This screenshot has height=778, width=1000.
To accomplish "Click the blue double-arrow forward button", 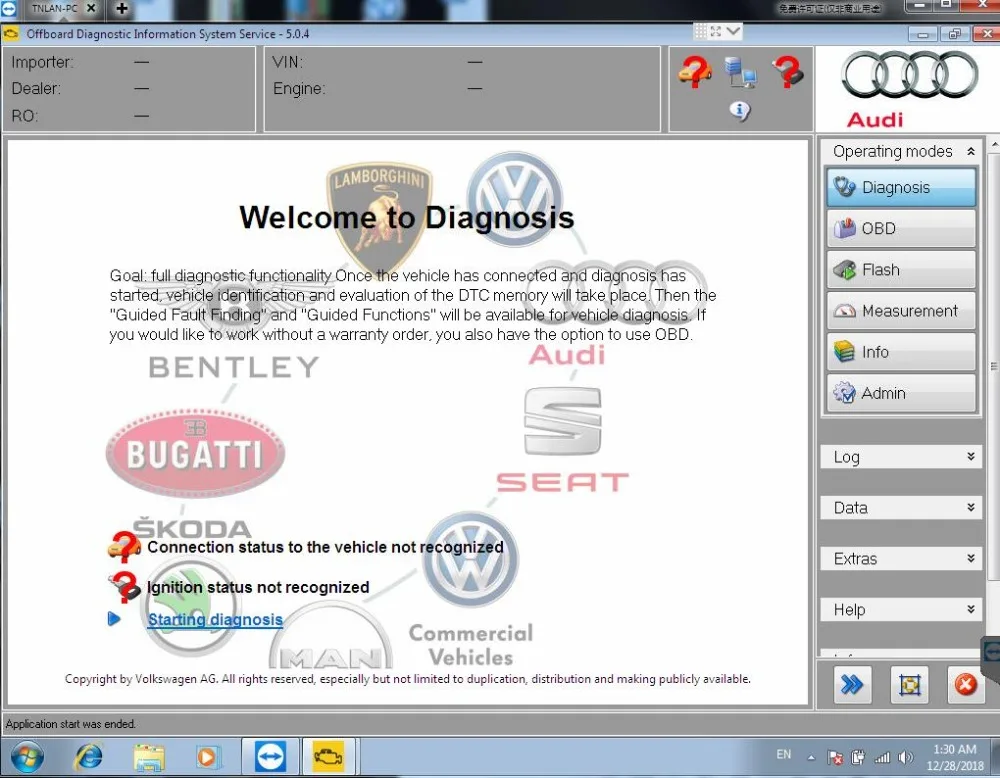I will [x=851, y=685].
